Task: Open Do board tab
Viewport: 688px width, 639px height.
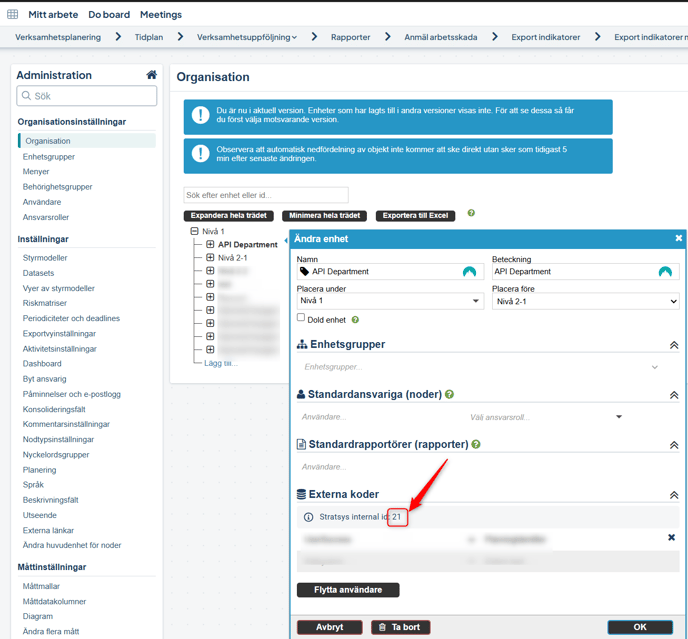Action: tap(109, 15)
